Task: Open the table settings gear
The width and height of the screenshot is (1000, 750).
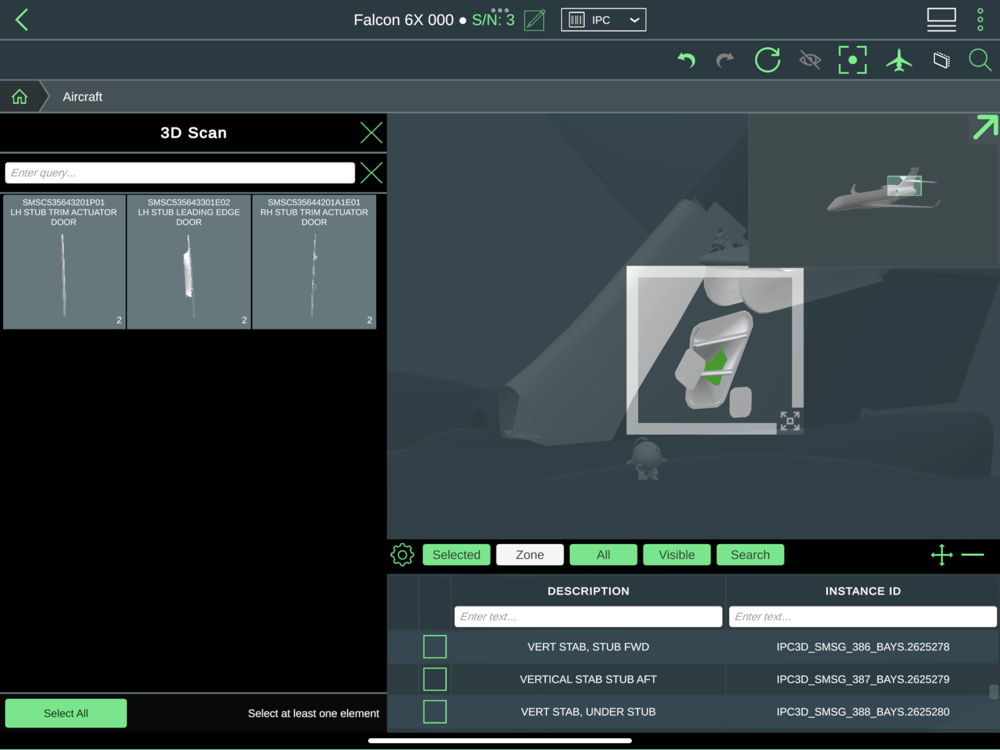Action: (x=402, y=555)
